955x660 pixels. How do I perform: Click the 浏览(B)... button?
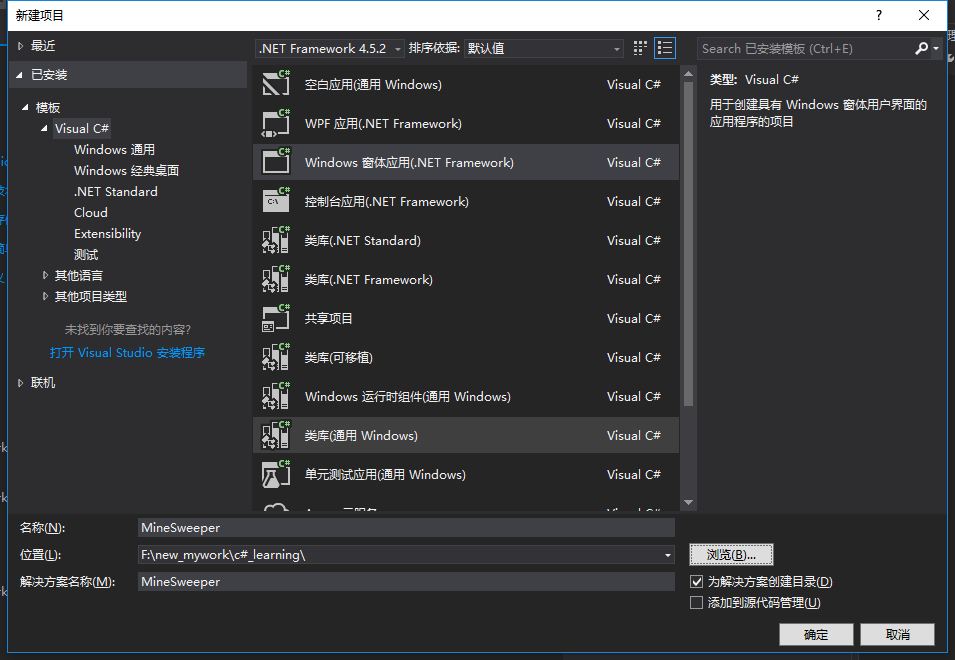point(731,555)
